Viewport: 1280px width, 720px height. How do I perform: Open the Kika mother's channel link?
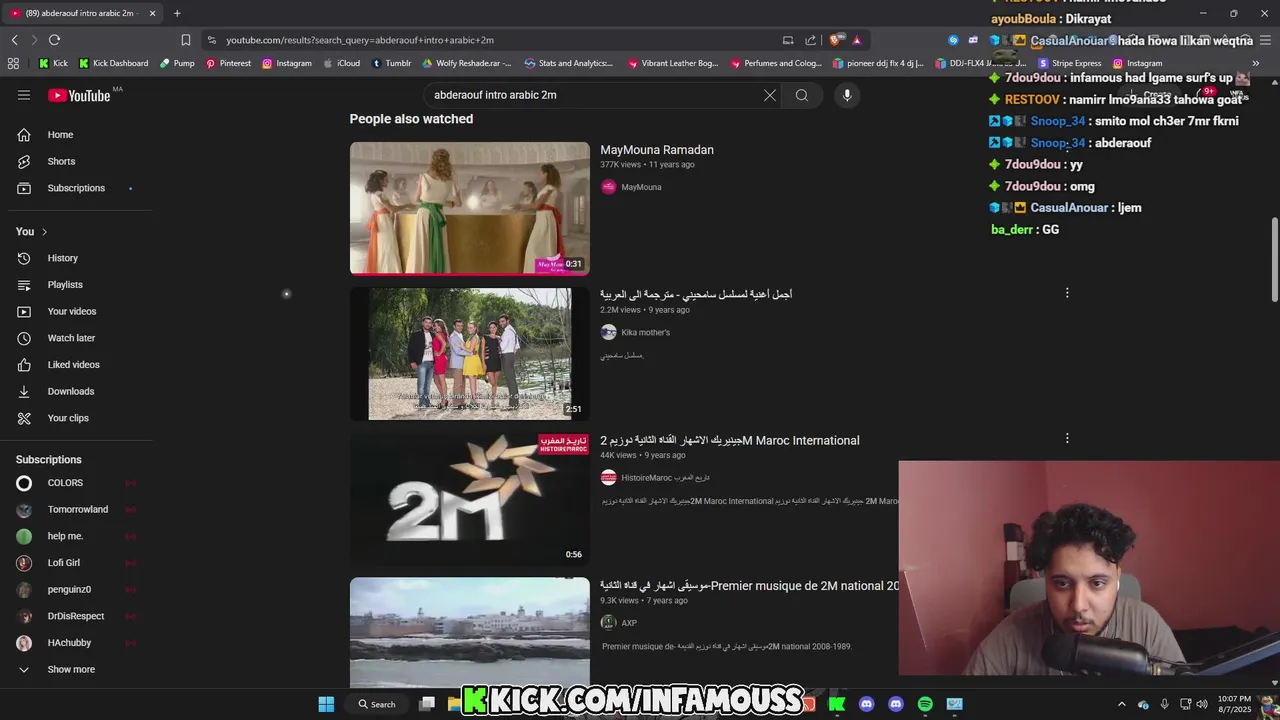pyautogui.click(x=645, y=332)
